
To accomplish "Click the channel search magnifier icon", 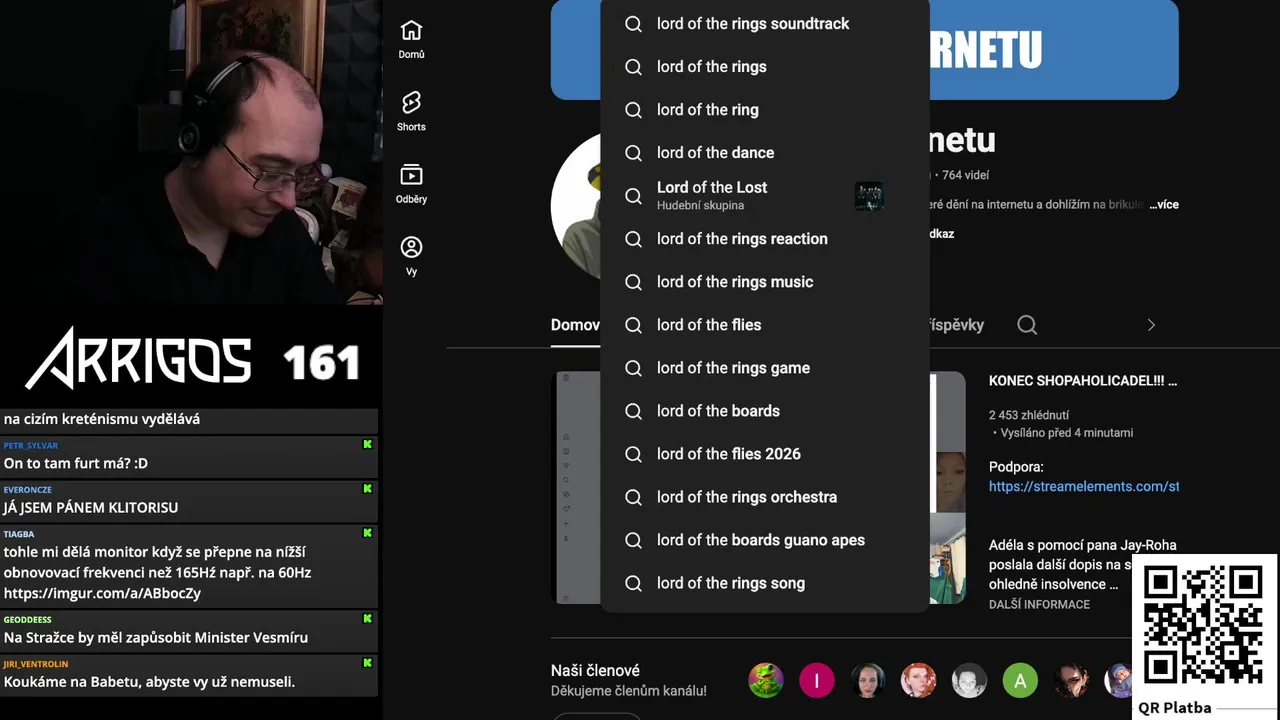I will (1027, 325).
